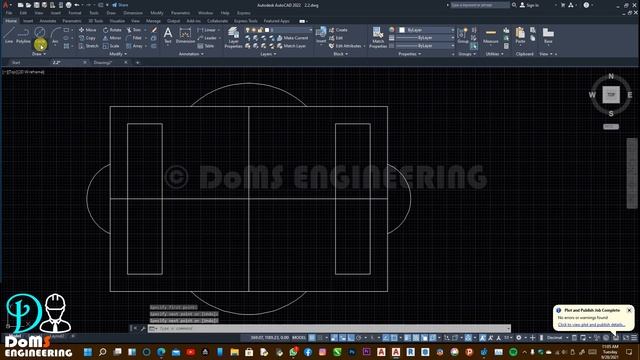Click Match Layer
Screen dimensions: 640x360
click(291, 46)
